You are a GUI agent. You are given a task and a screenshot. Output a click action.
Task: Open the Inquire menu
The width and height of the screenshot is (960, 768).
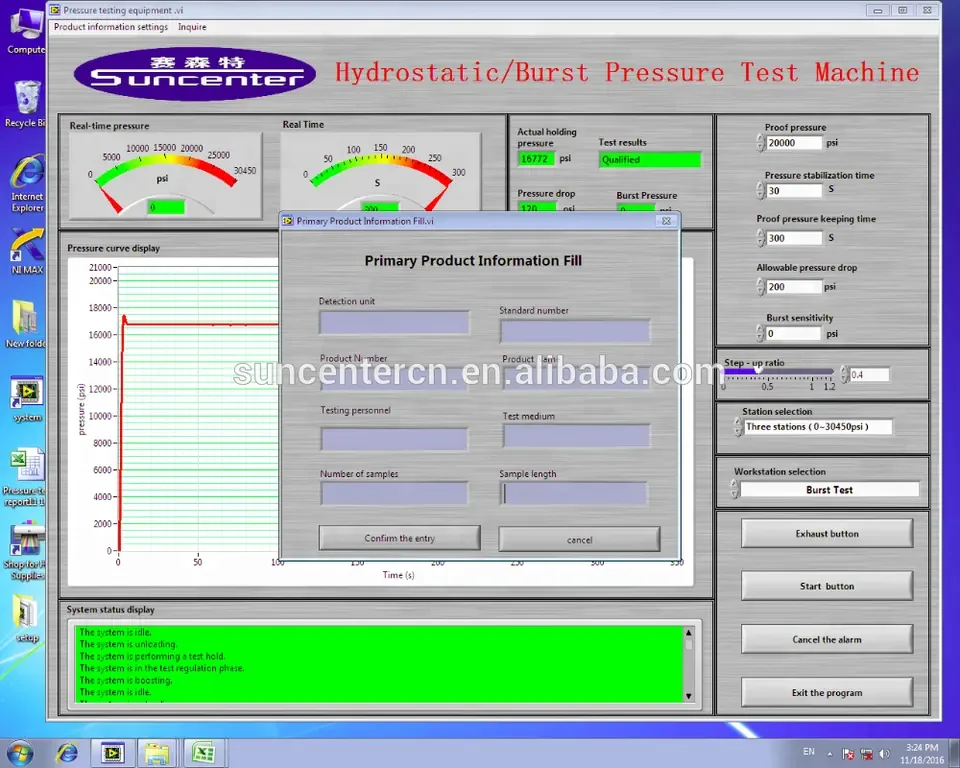tap(192, 27)
